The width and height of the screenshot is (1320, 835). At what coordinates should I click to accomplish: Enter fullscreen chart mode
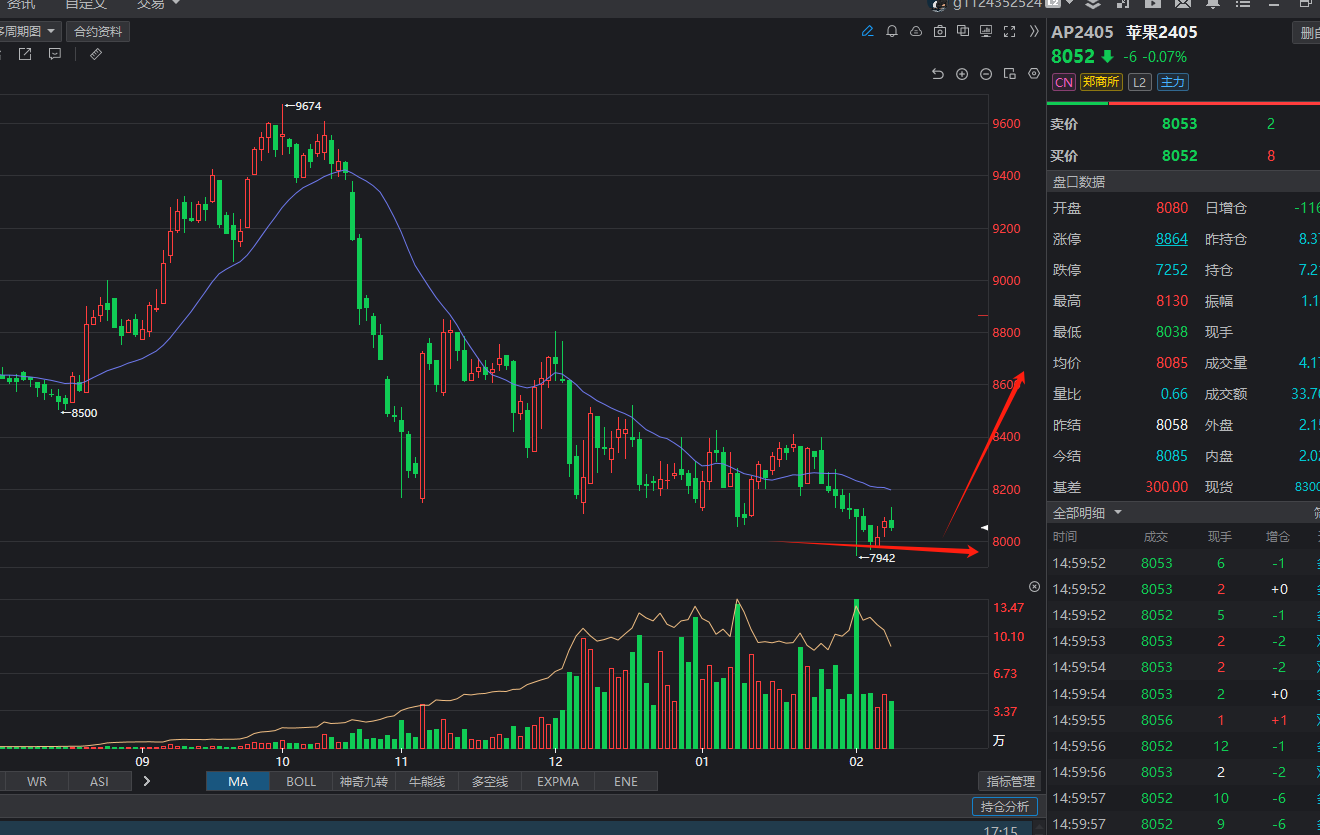point(1009,32)
